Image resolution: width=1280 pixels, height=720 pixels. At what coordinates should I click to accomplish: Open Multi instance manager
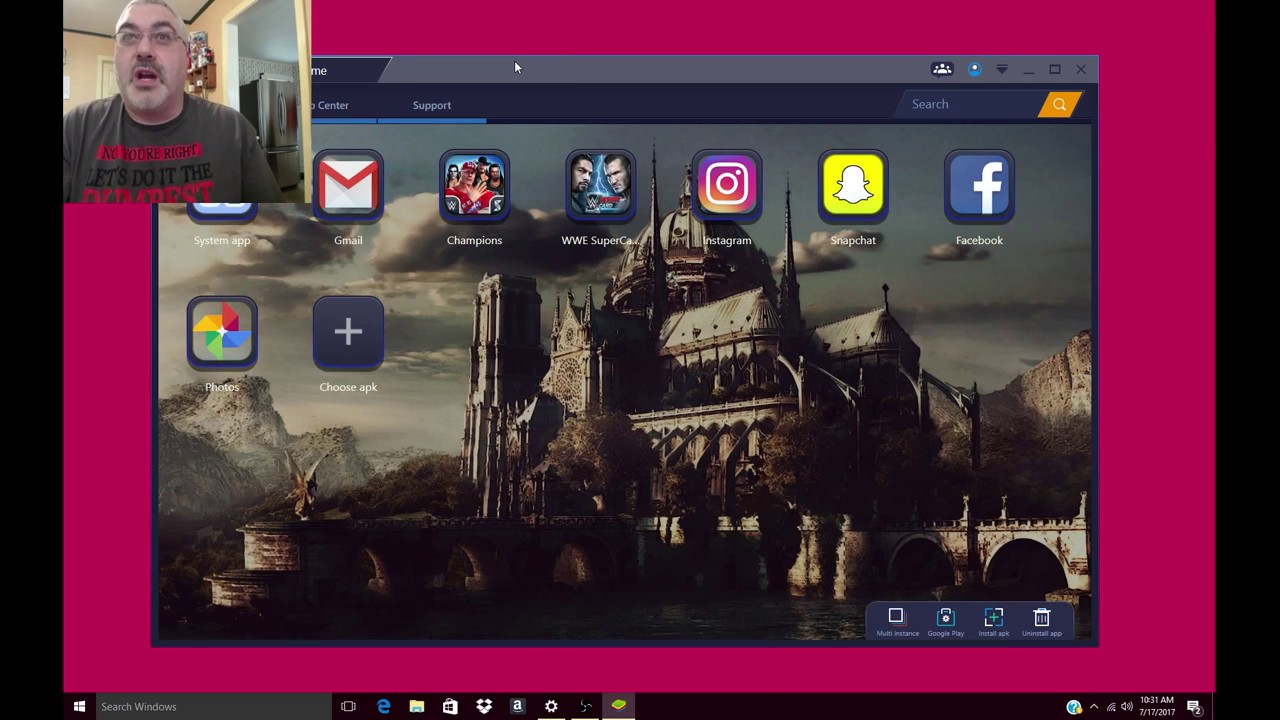896,621
